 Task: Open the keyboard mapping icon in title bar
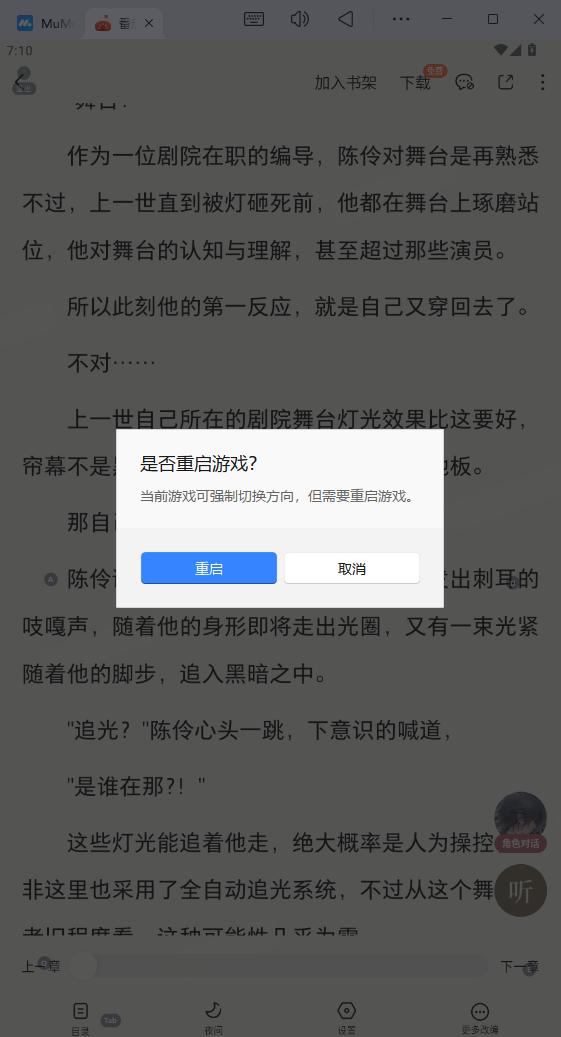[x=254, y=19]
